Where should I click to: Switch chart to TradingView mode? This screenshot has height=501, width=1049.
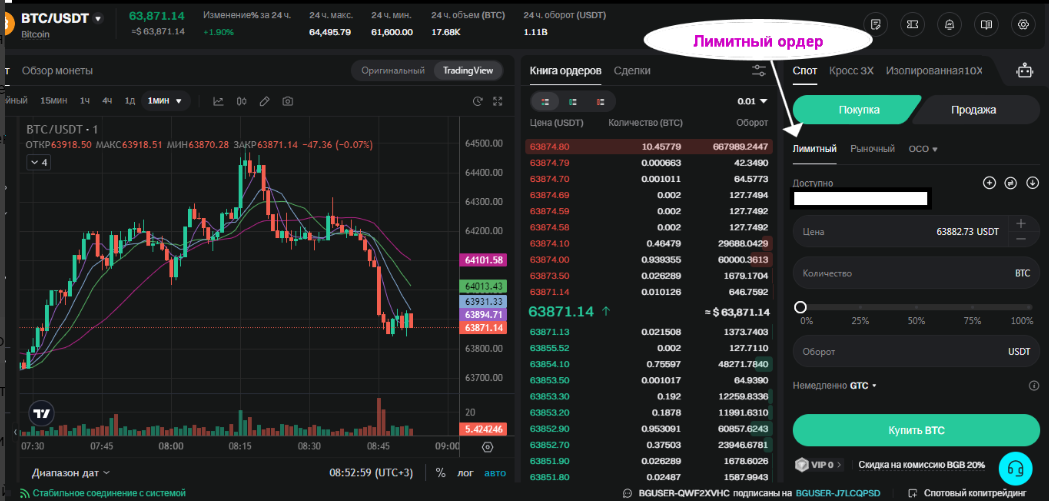[x=468, y=70]
